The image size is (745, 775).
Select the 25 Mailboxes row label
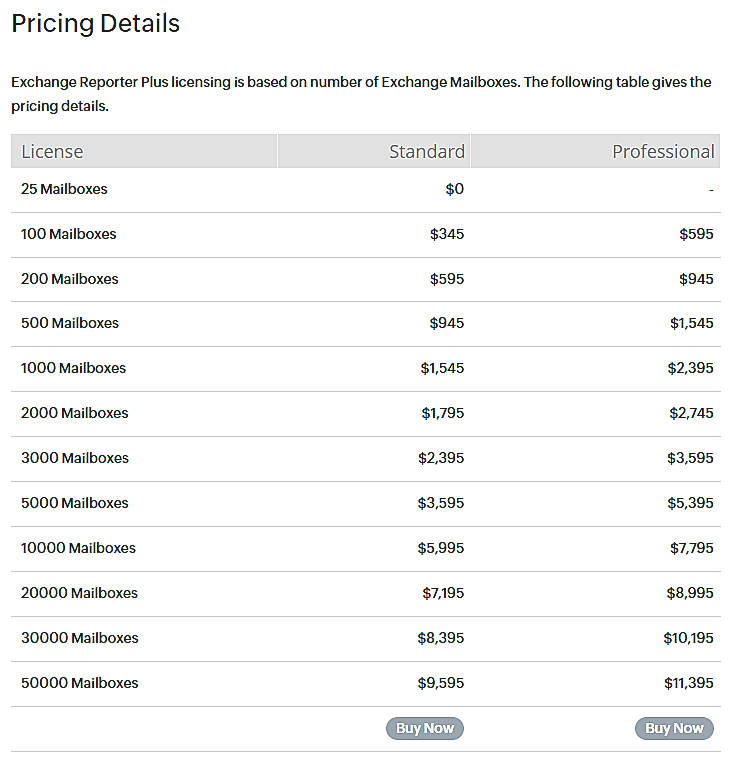[x=64, y=189]
